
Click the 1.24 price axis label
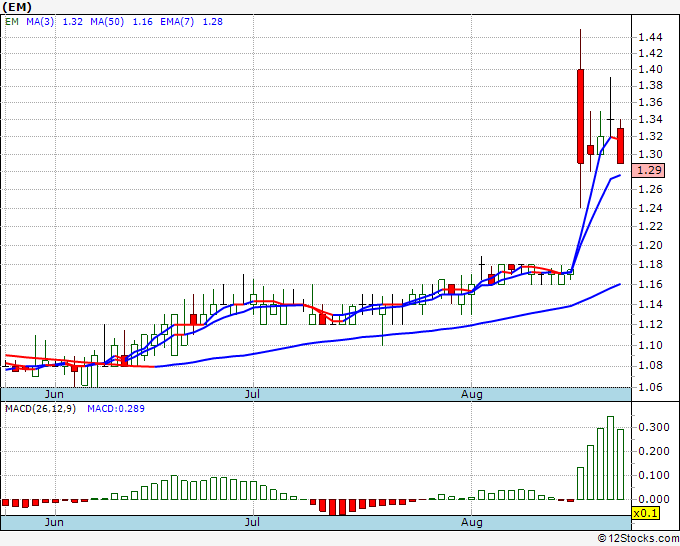pos(651,208)
